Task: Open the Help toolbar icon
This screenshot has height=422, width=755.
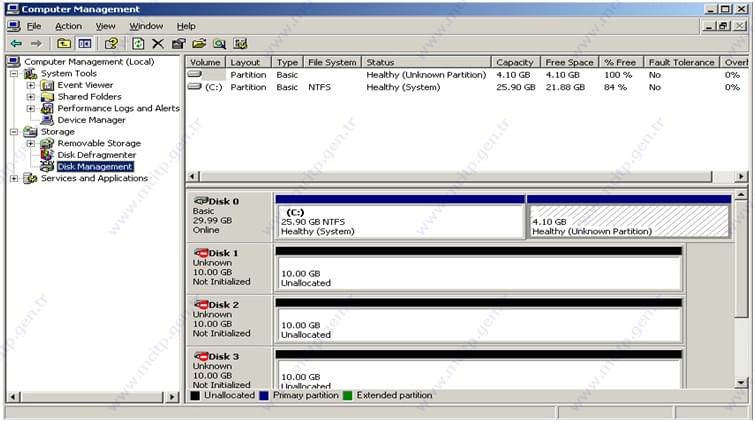Action: point(111,44)
